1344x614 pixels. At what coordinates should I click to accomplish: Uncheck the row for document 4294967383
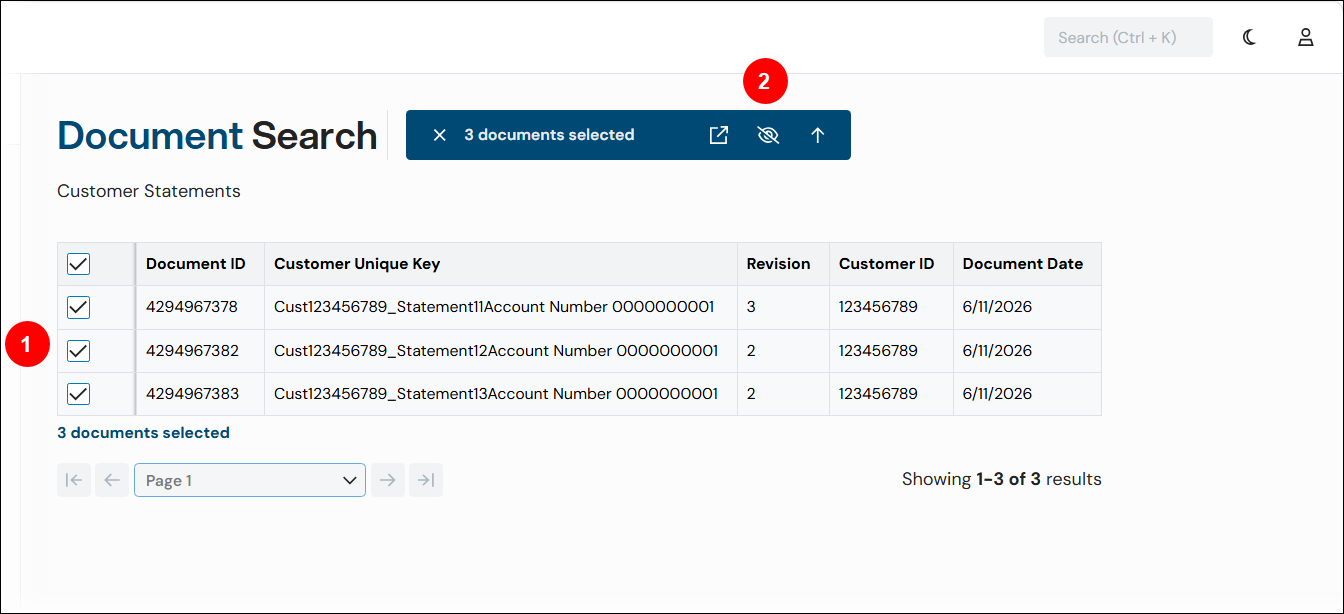pos(78,394)
